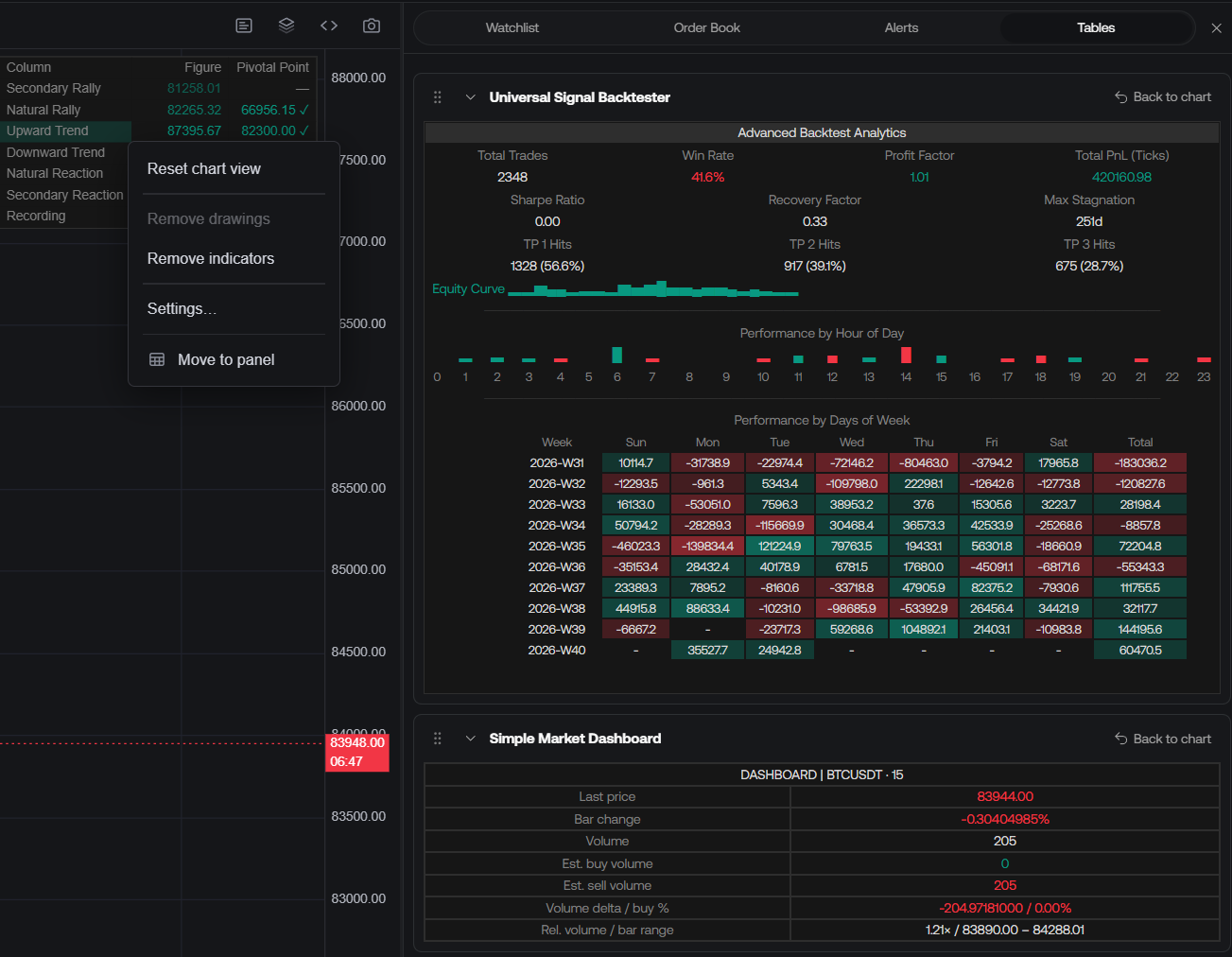The height and width of the screenshot is (957, 1232).
Task: Click the TP 1 Hits value 1328 (56.6%)
Action: 547,267
